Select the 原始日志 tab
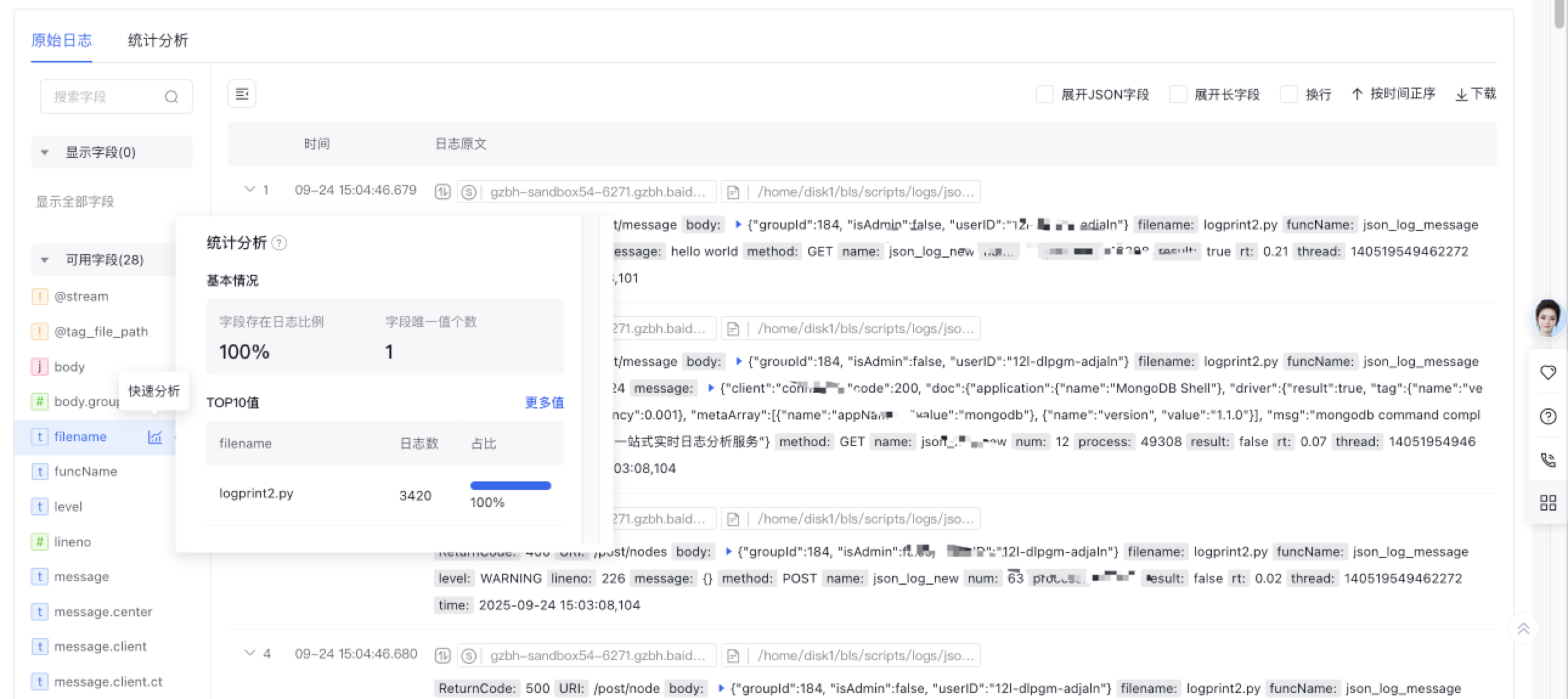Viewport: 1568px width, 699px height. tap(61, 40)
